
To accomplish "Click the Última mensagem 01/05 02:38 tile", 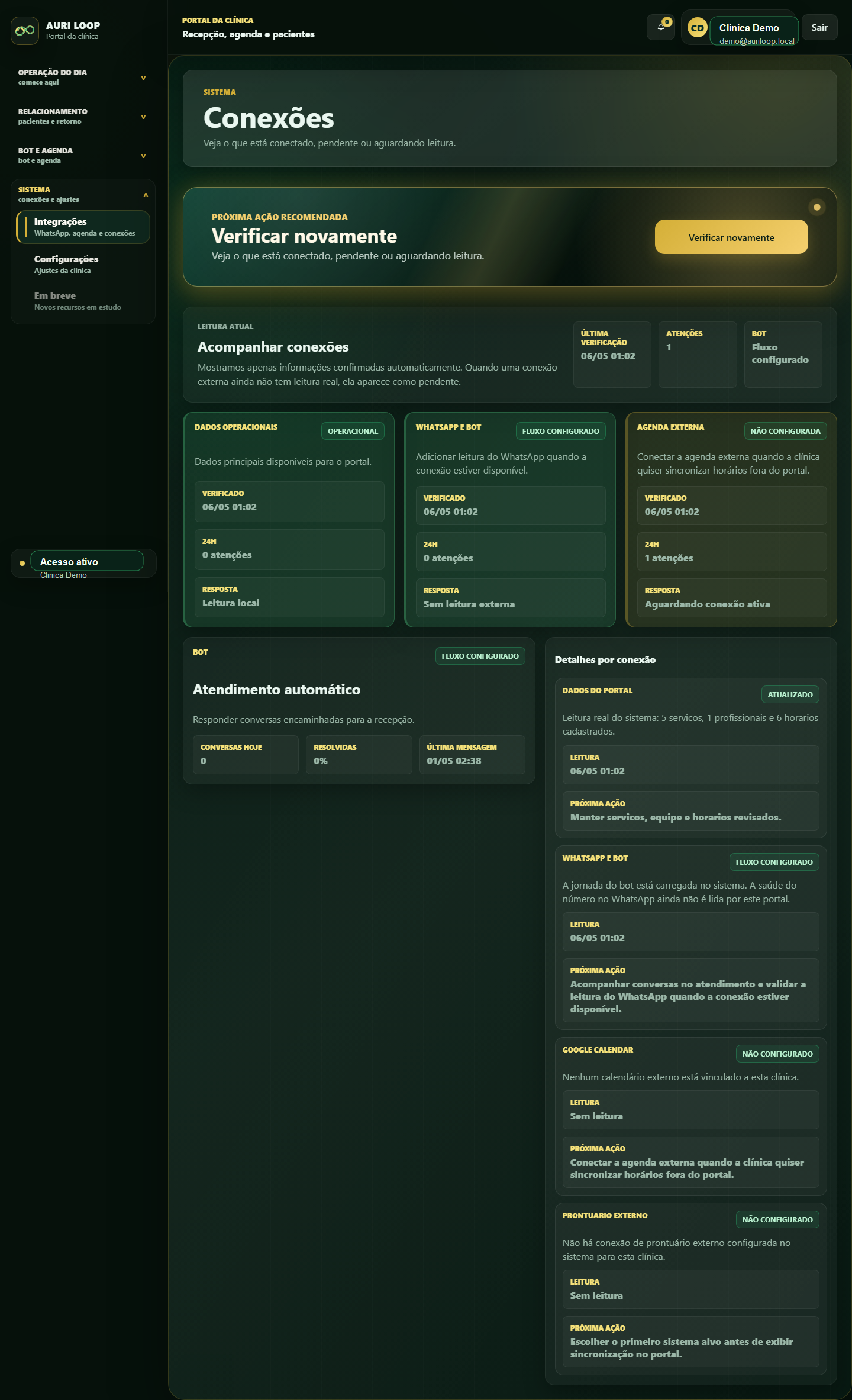I will pos(472,755).
